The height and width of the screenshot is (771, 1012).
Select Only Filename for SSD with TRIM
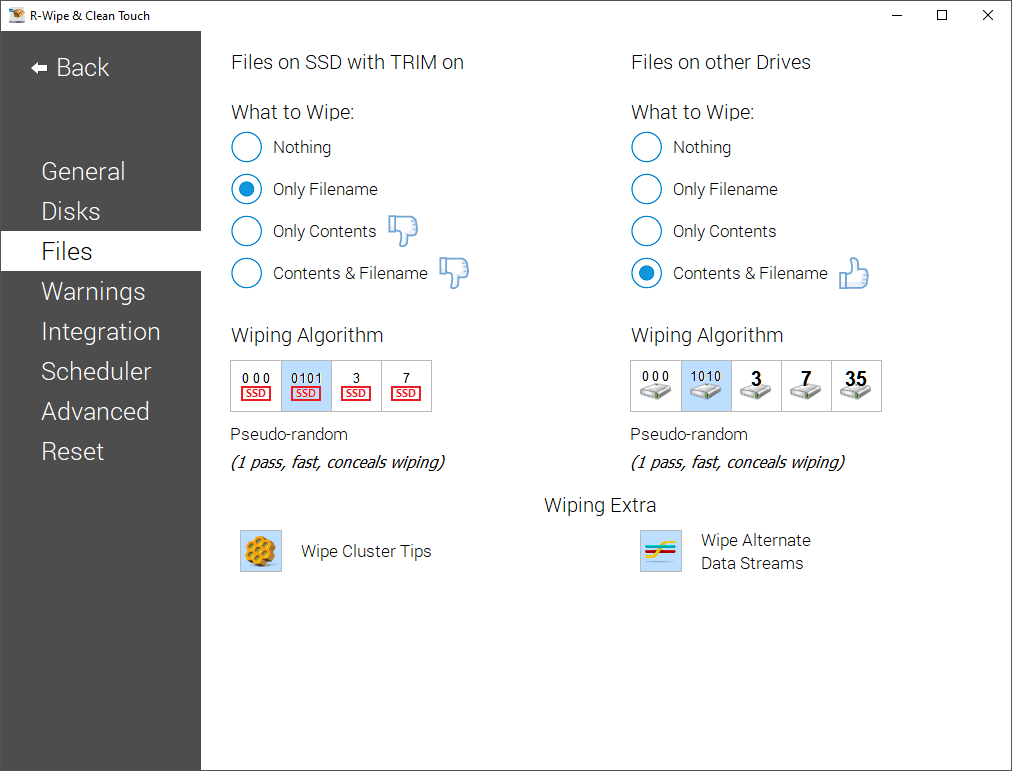(247, 189)
